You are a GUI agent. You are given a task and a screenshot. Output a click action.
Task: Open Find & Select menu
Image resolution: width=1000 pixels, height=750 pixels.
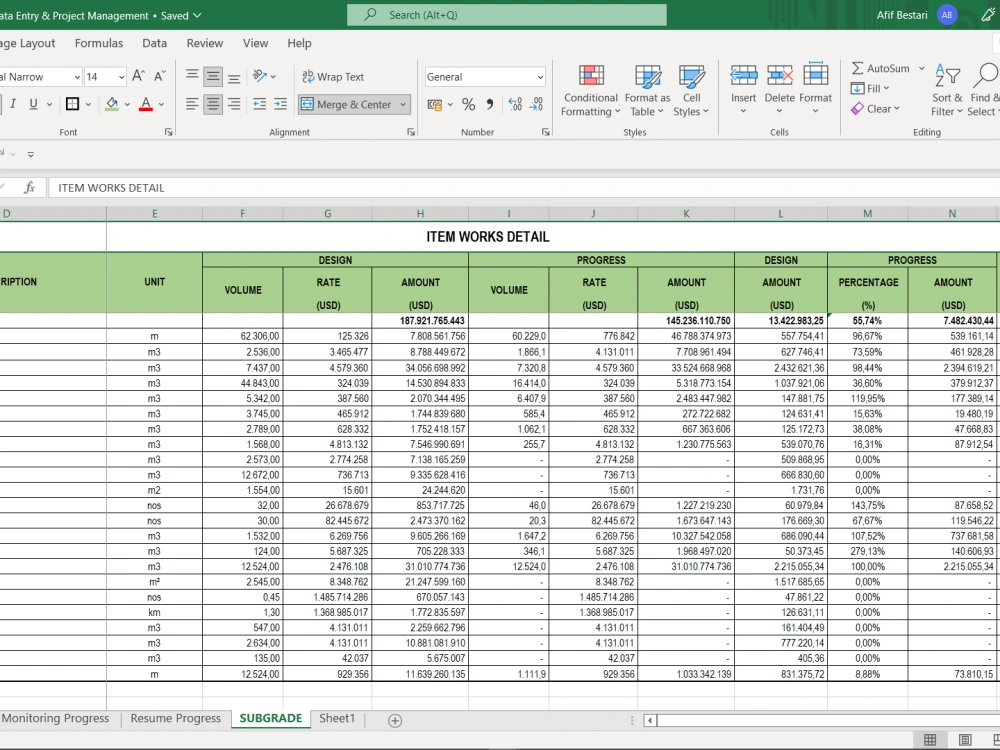point(984,91)
